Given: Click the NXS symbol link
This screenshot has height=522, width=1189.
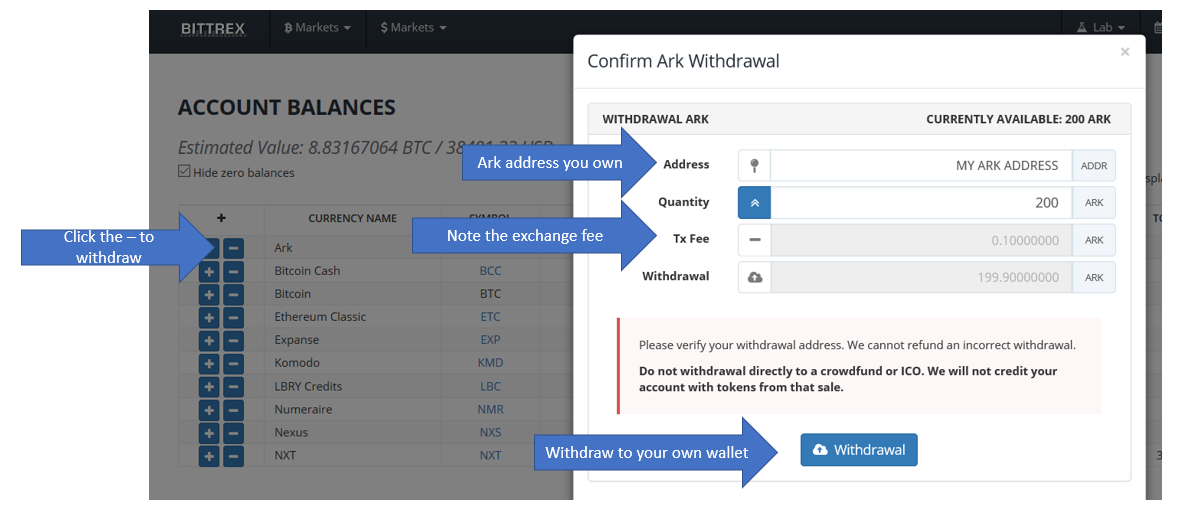Looking at the screenshot, I should (491, 432).
